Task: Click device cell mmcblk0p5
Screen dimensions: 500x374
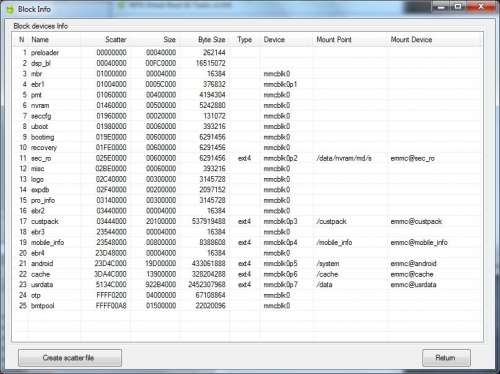Action: click(280, 264)
